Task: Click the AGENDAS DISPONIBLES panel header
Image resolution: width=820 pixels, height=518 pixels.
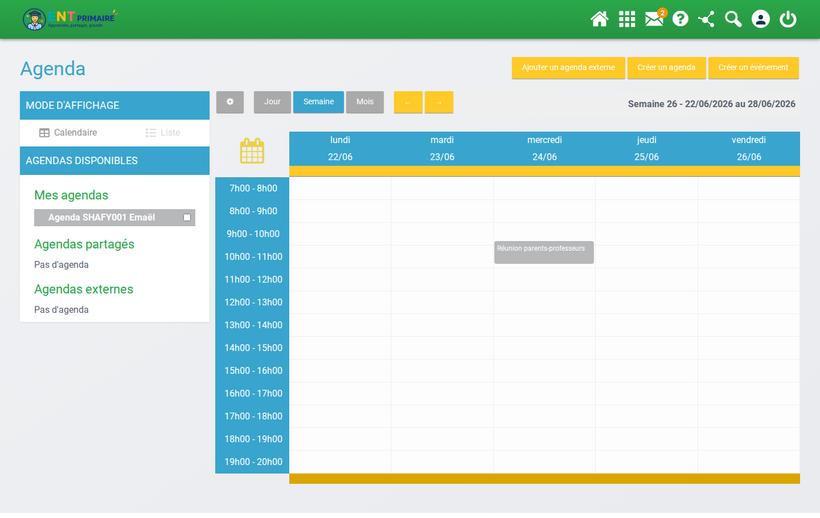Action: pos(115,161)
